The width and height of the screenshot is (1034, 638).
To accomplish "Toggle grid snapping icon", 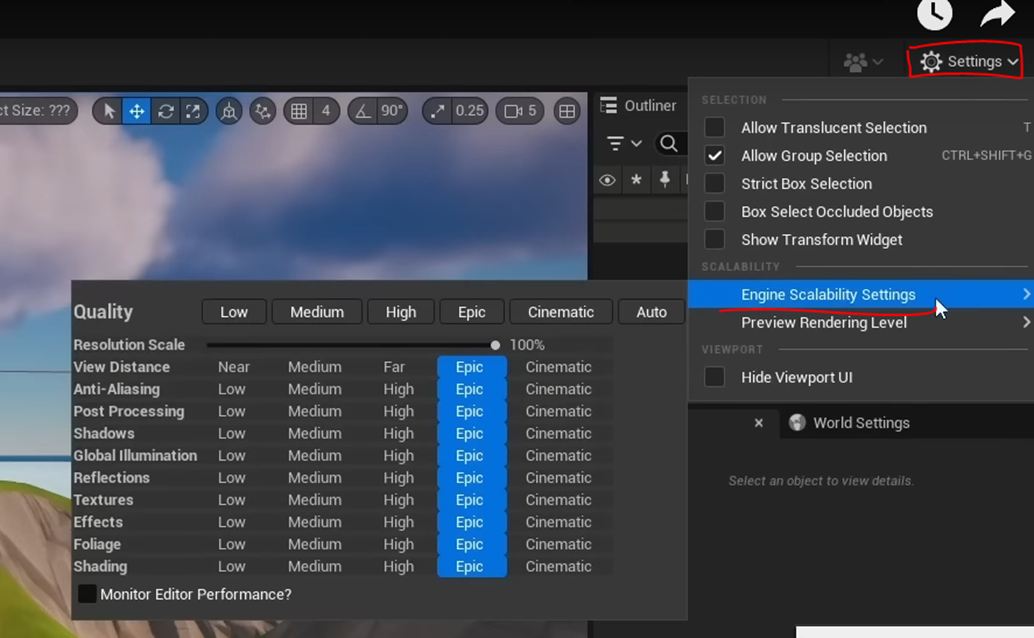I will (x=299, y=111).
